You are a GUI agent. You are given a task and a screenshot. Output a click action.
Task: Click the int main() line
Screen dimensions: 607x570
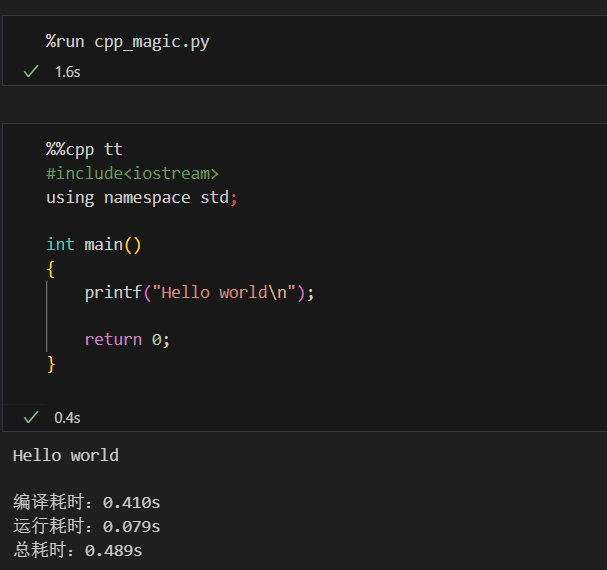[x=94, y=245]
